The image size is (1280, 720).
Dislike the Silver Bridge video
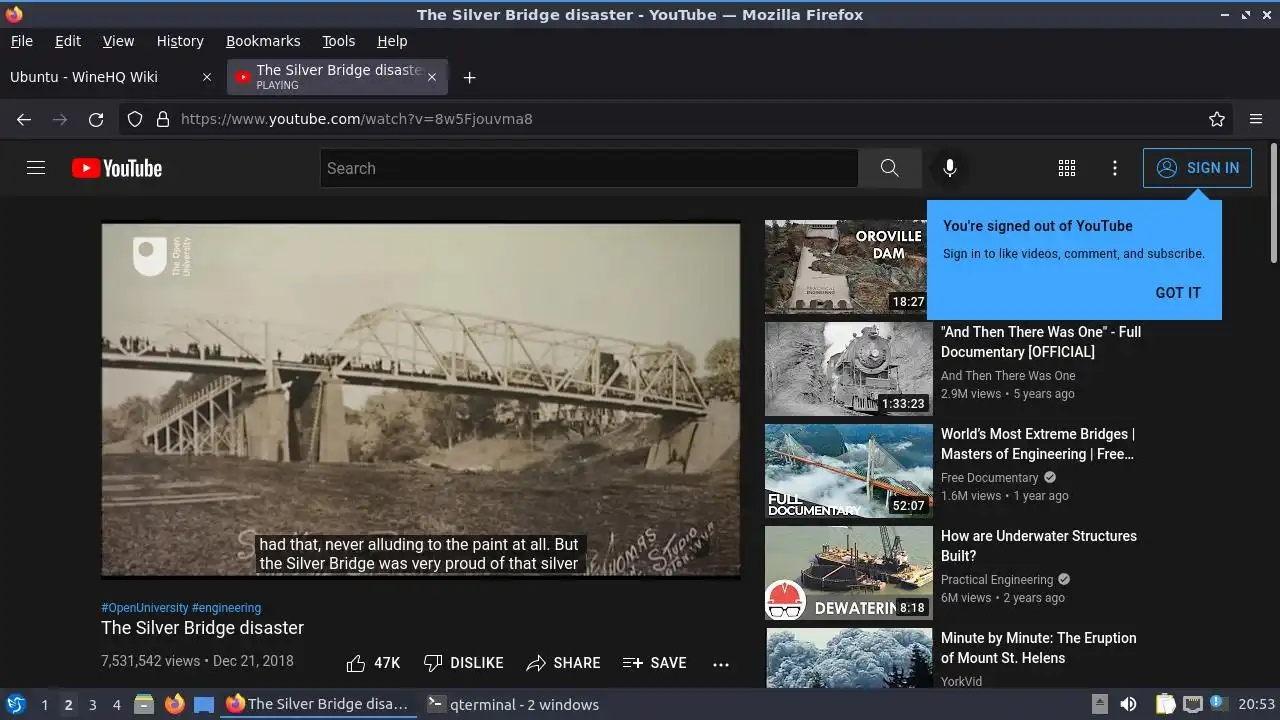463,663
